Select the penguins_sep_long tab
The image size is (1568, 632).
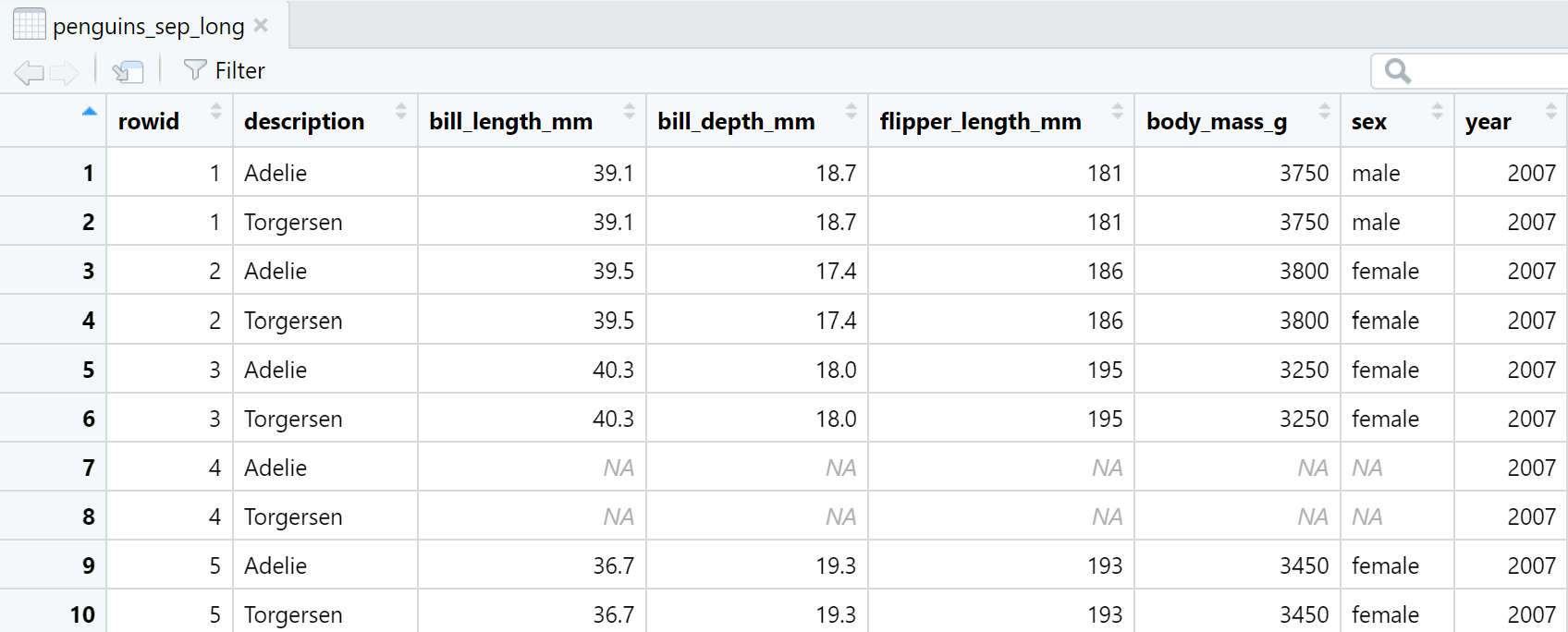click(x=148, y=27)
